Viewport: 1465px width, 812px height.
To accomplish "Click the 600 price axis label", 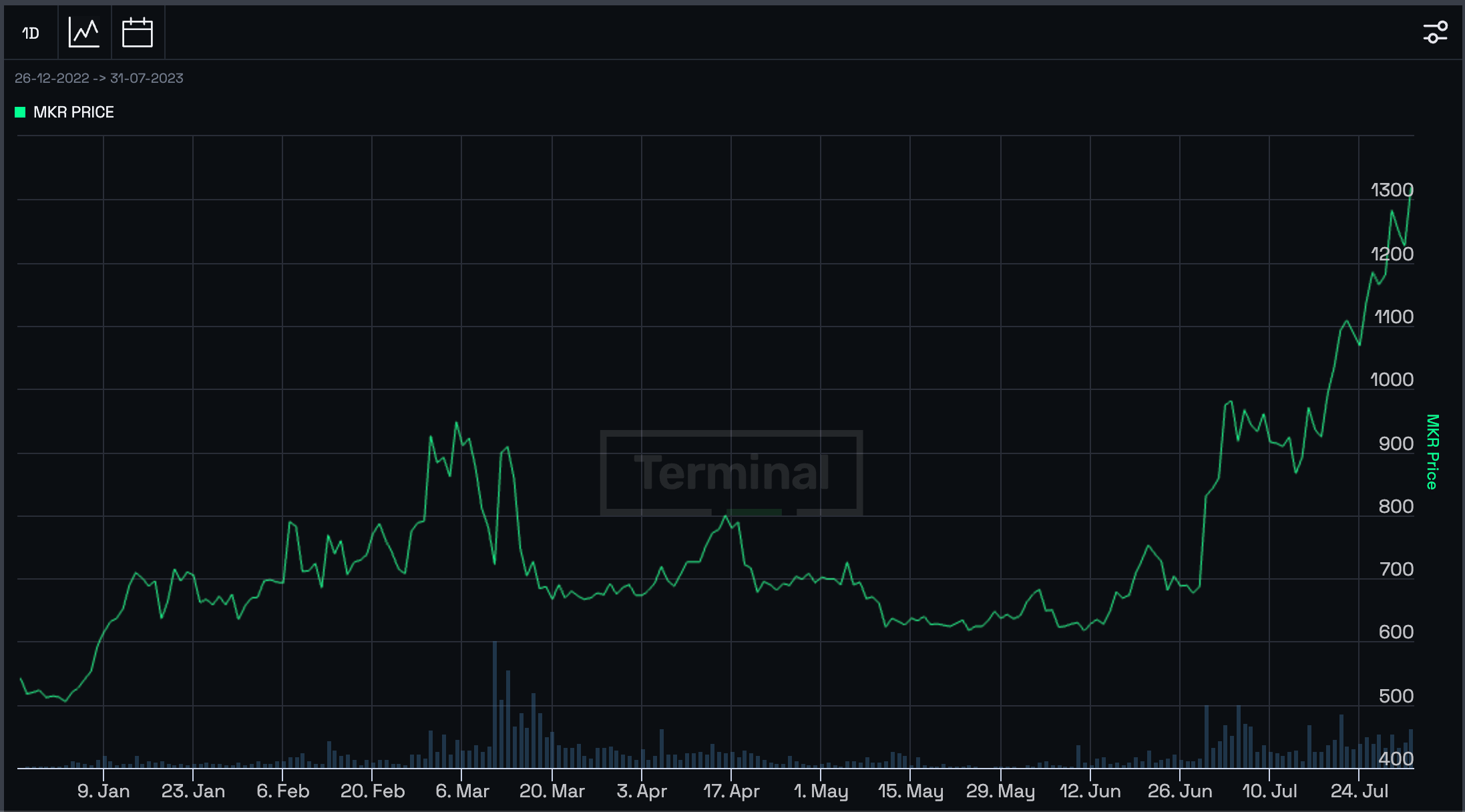I will click(x=1396, y=632).
